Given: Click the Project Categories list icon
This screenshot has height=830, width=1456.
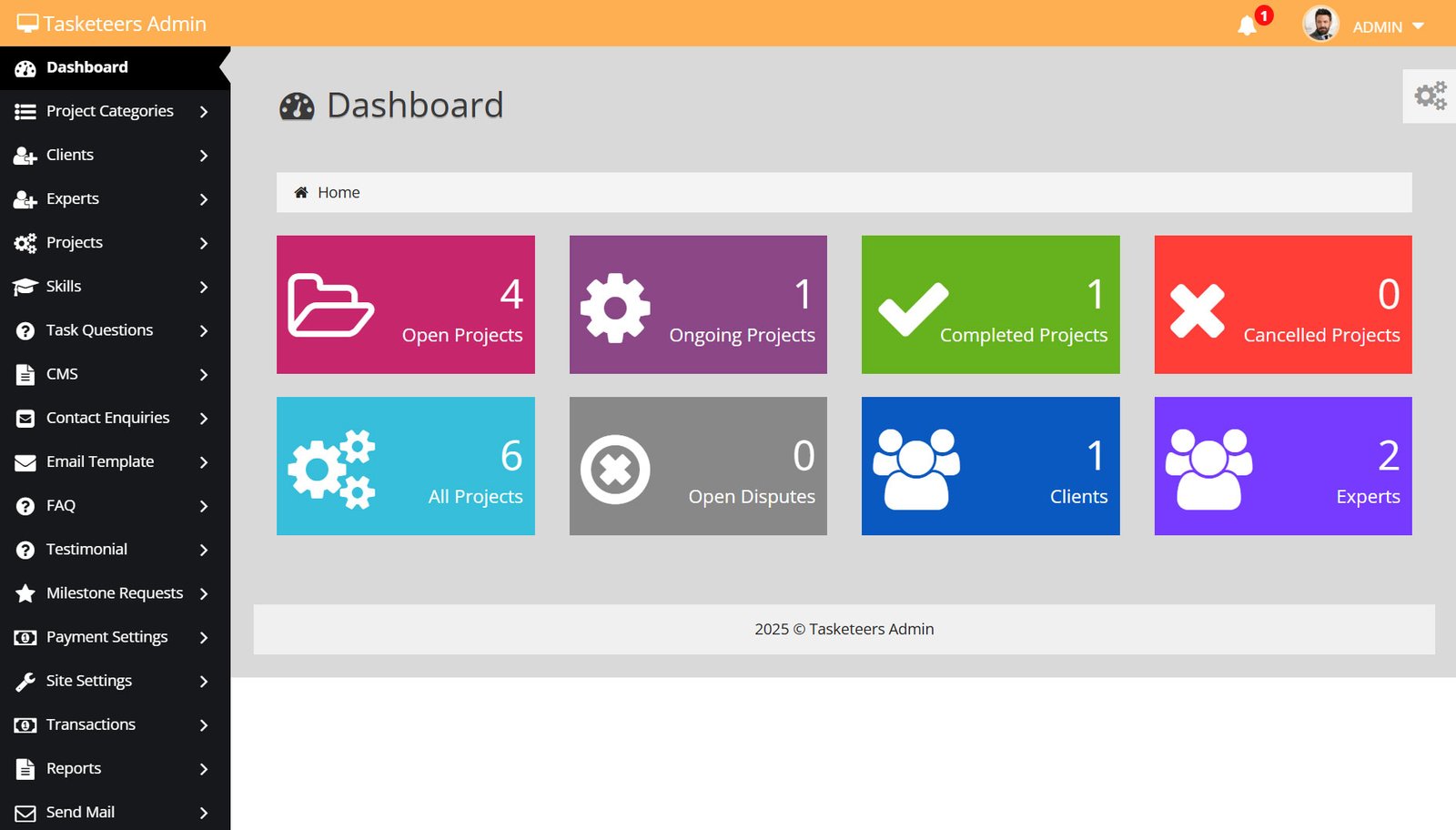Looking at the screenshot, I should point(25,112).
